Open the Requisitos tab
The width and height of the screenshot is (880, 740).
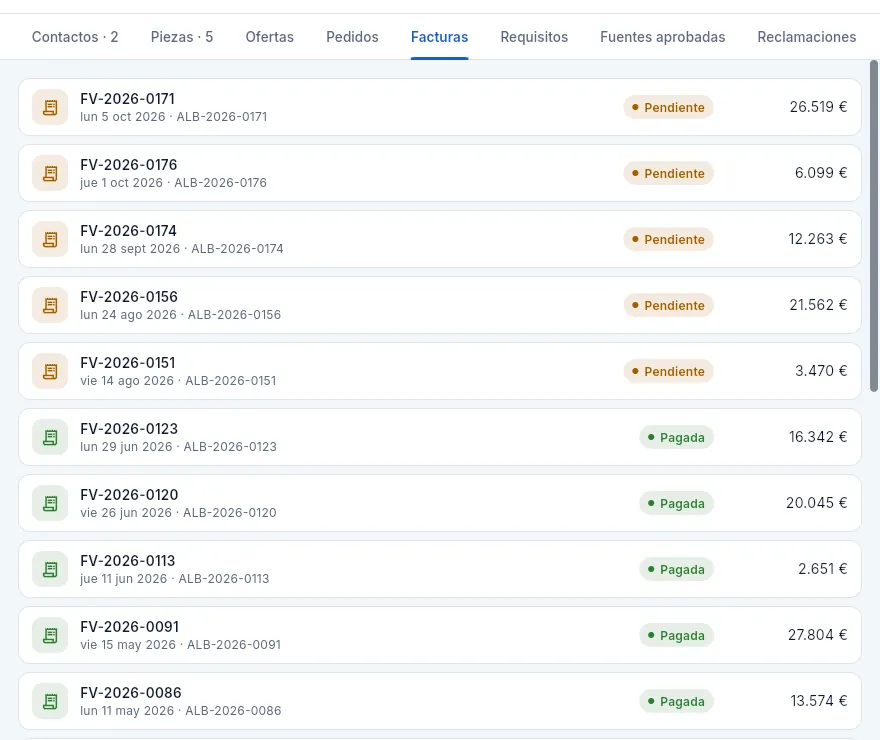[534, 37]
